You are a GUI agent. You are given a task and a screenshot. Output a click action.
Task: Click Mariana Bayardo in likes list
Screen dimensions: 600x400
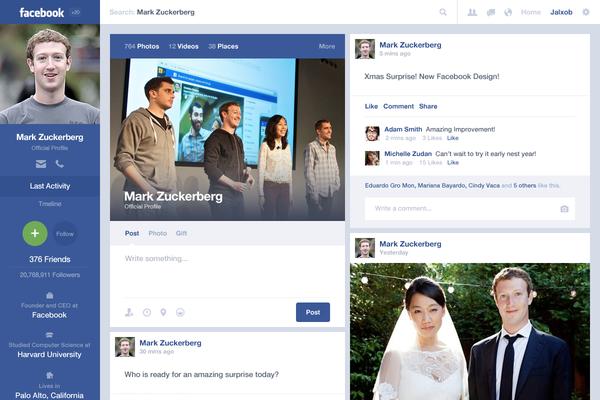click(x=442, y=186)
